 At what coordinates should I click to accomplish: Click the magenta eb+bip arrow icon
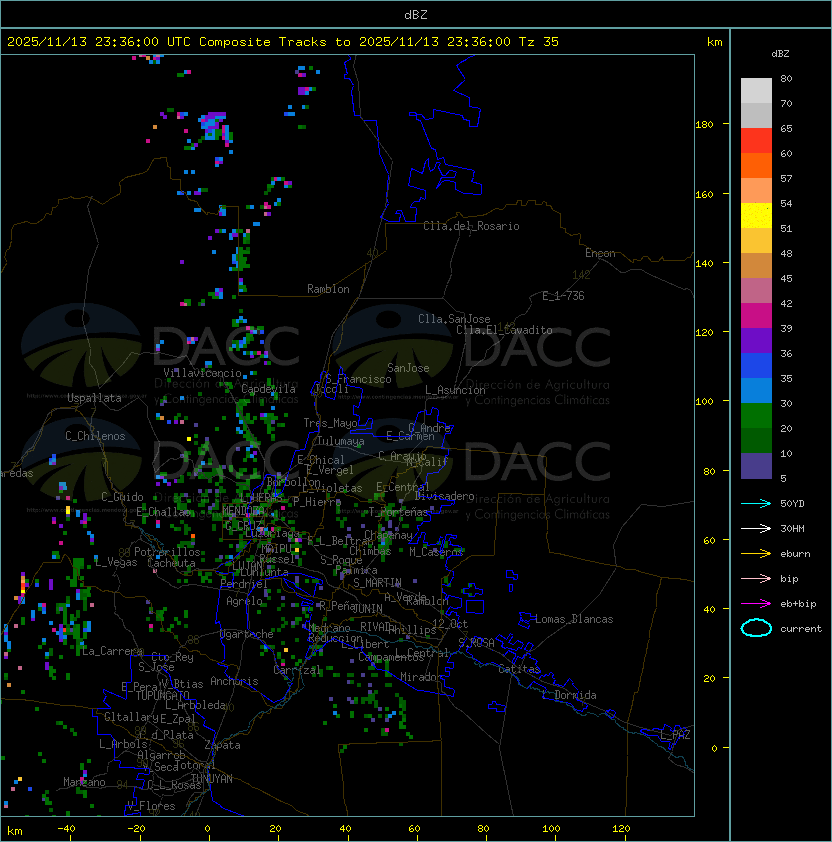pos(756,604)
